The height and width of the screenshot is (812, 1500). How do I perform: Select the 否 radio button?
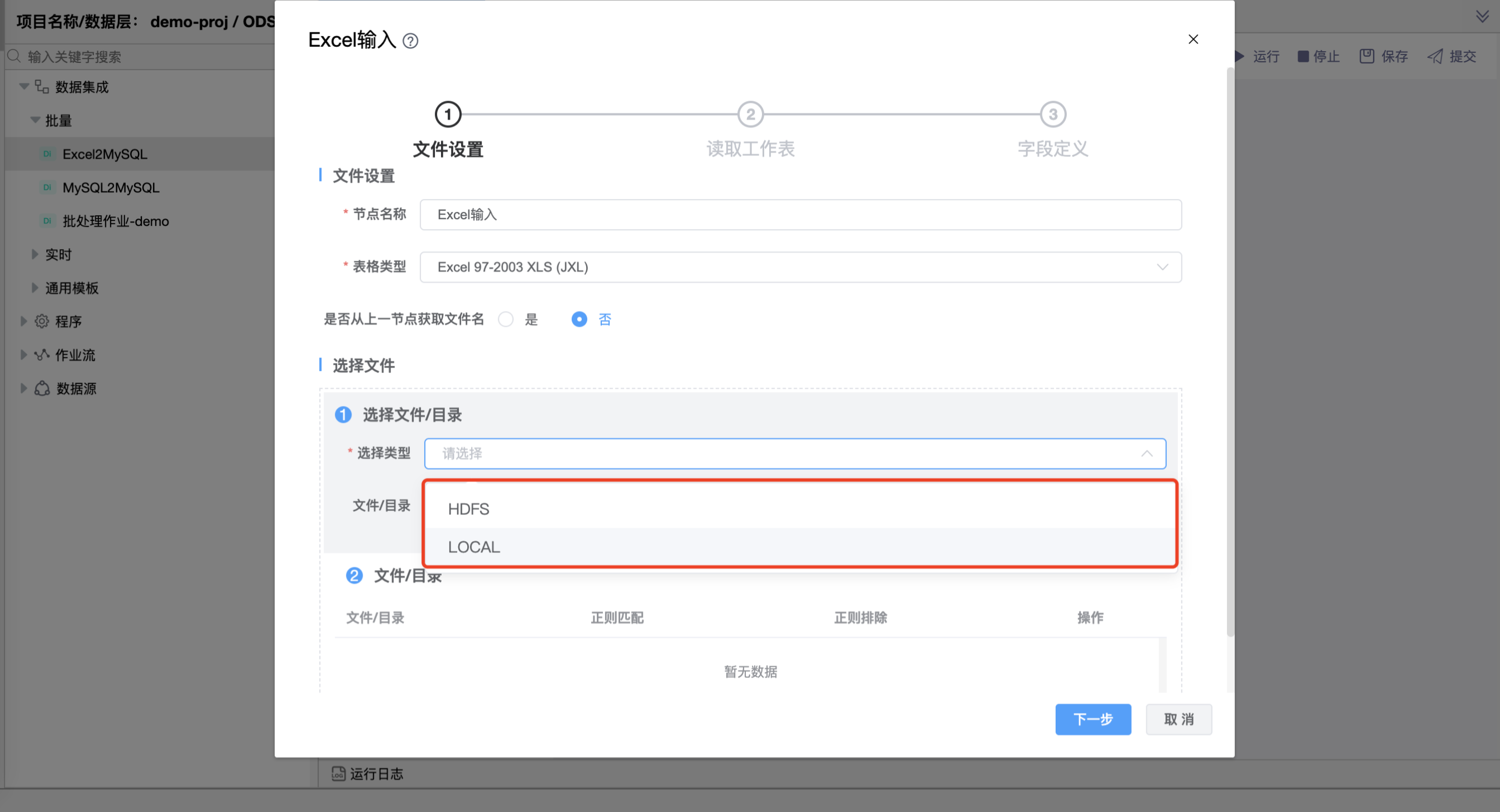point(579,319)
